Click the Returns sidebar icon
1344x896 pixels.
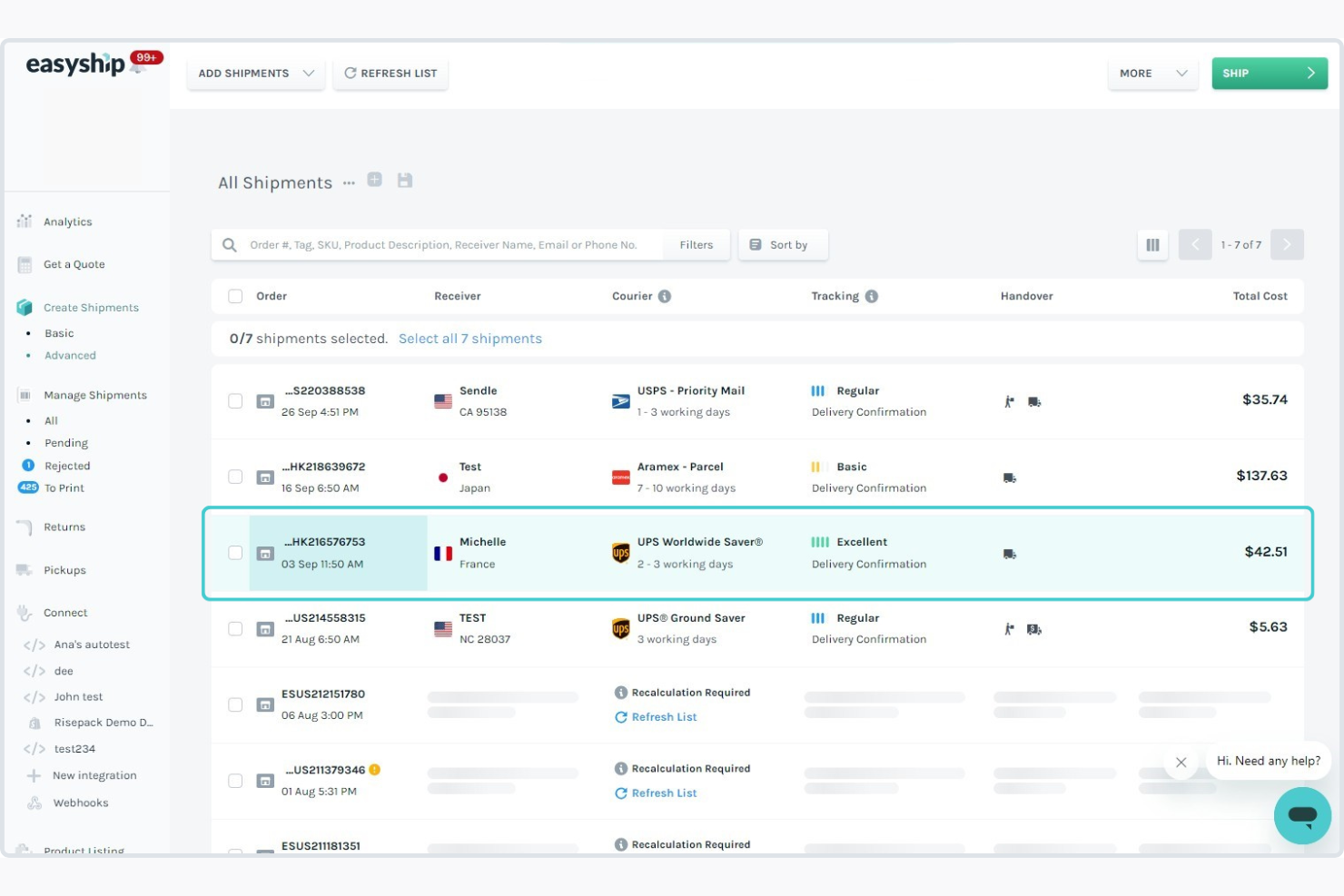(25, 527)
